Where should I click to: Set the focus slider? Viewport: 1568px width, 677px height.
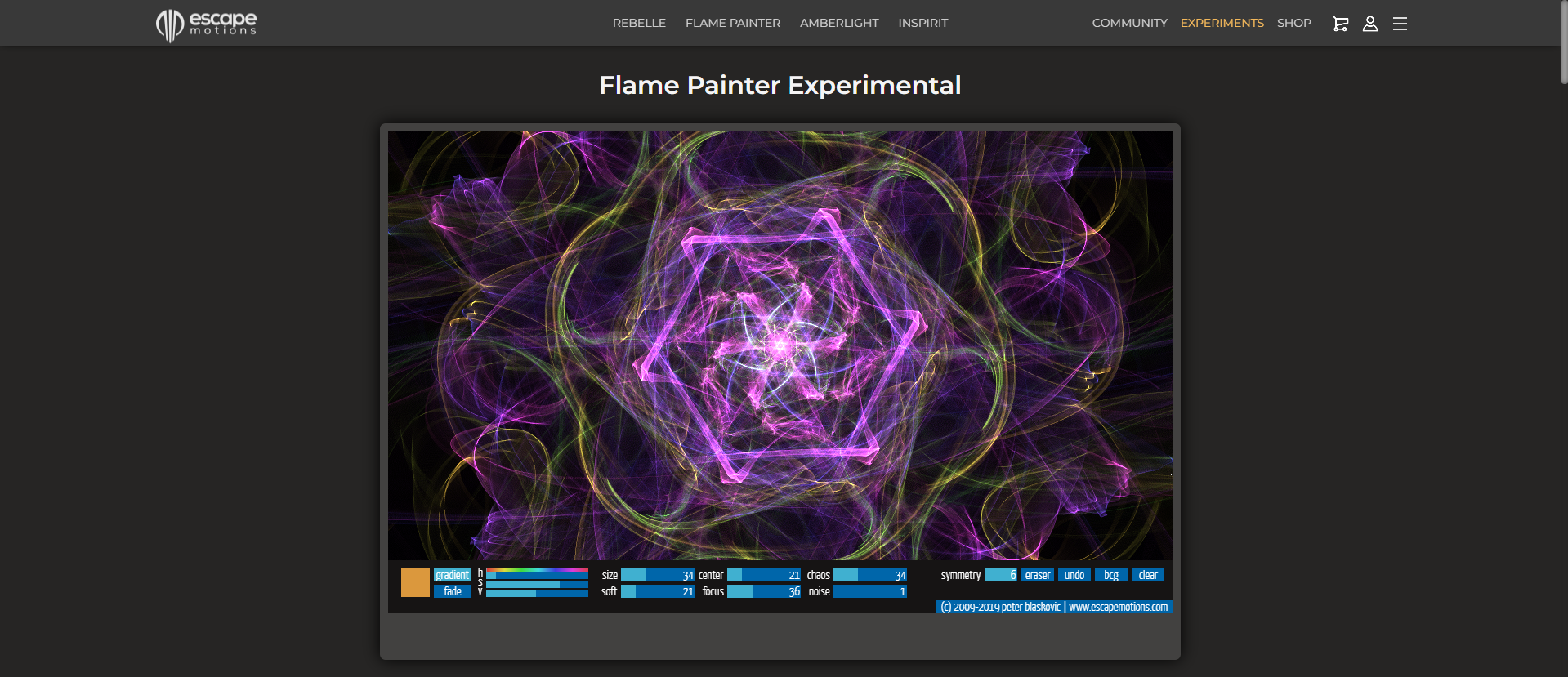click(764, 591)
